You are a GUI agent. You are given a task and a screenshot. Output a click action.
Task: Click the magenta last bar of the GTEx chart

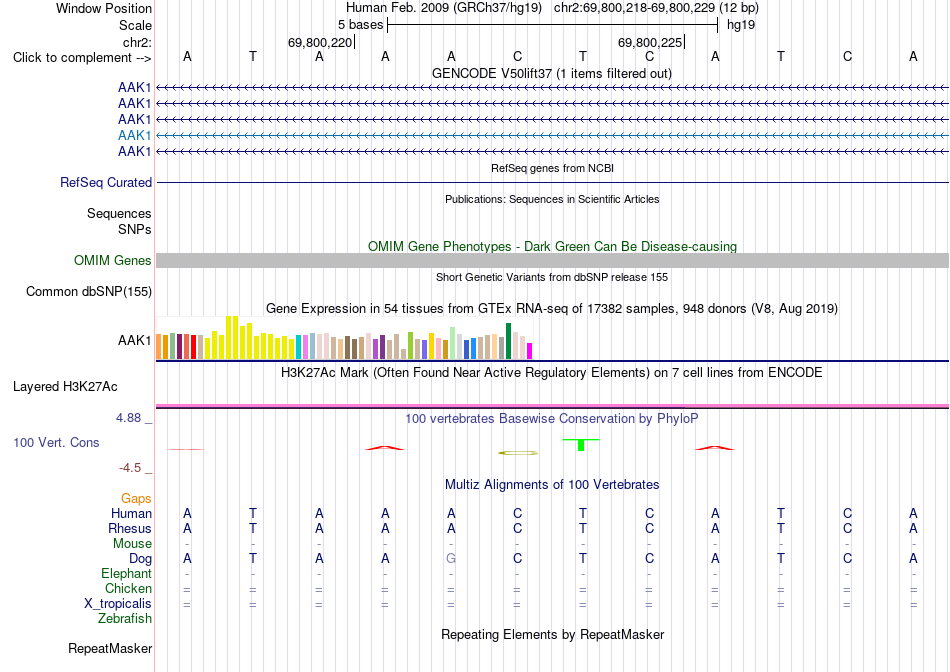pos(530,351)
